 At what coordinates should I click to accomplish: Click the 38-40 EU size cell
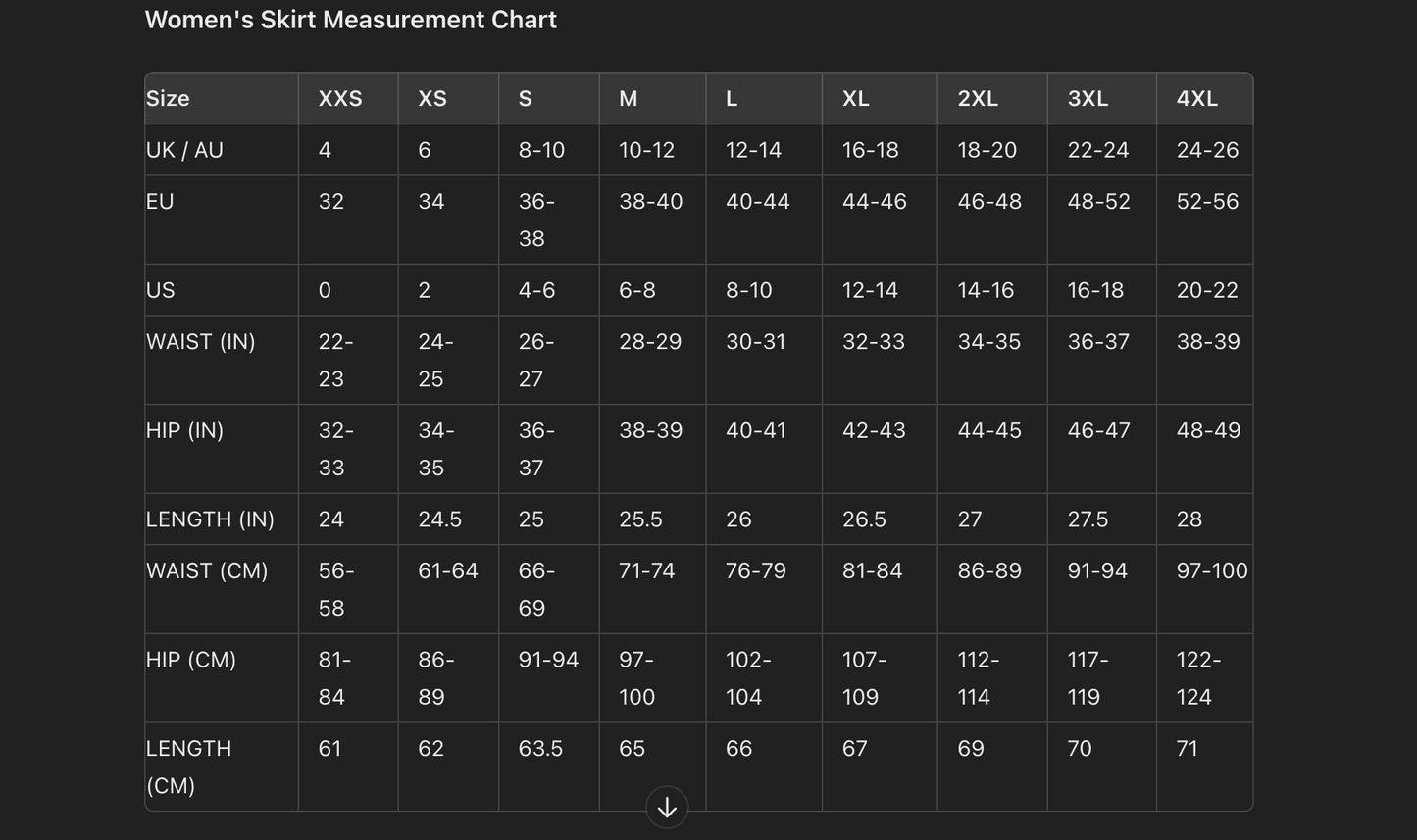point(650,202)
